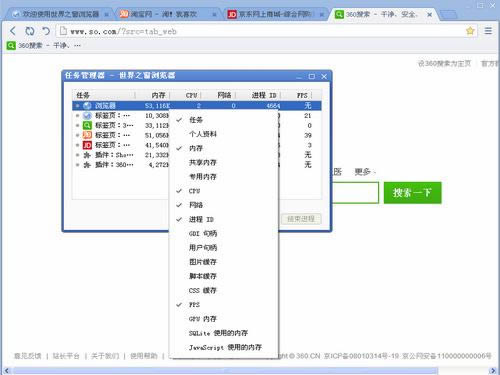This screenshot has height=375, width=500.
Task: Click the plugin icon of 插件: Sha··· row
Action: pyautogui.click(x=87, y=155)
